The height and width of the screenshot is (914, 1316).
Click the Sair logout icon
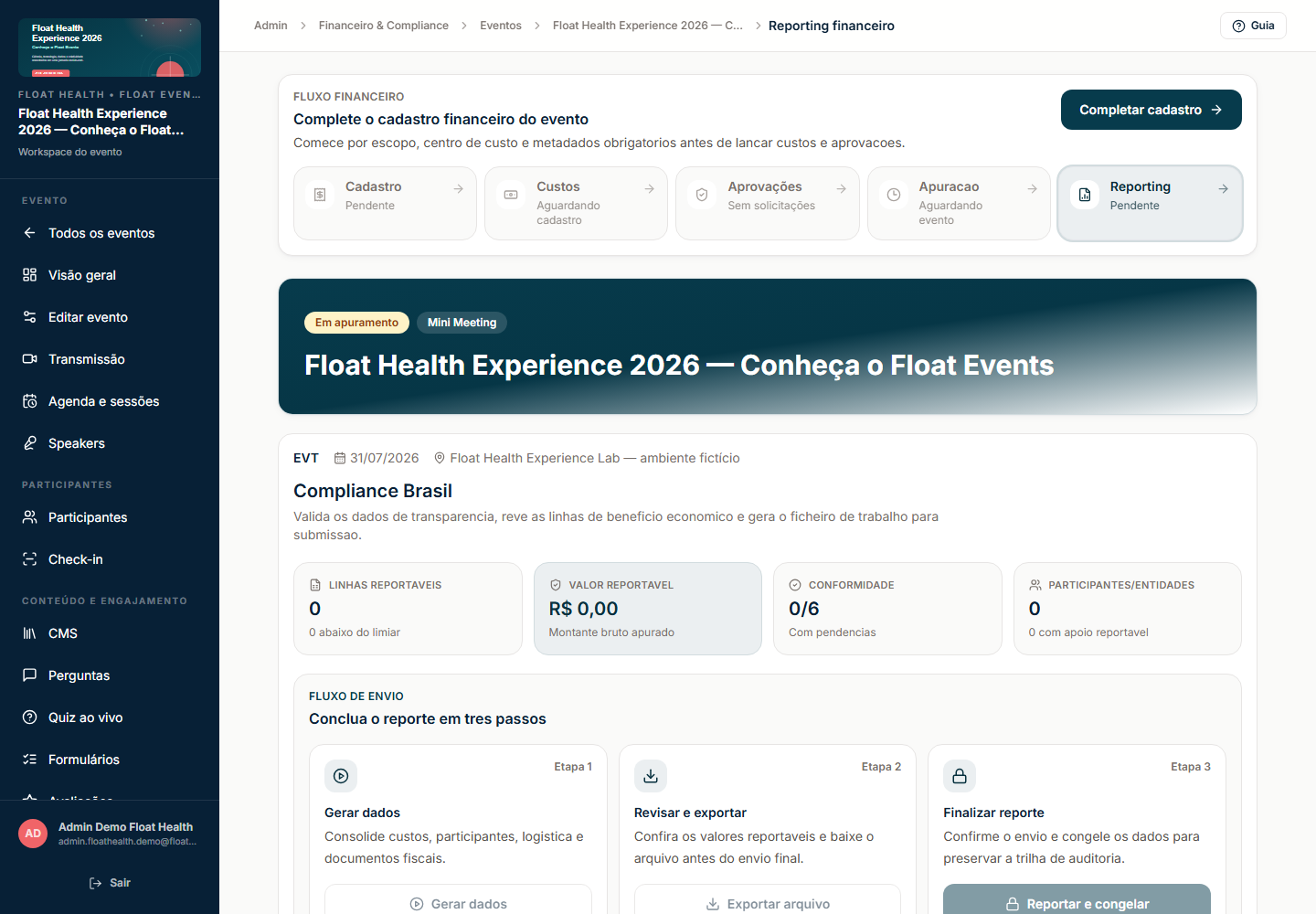click(x=95, y=883)
